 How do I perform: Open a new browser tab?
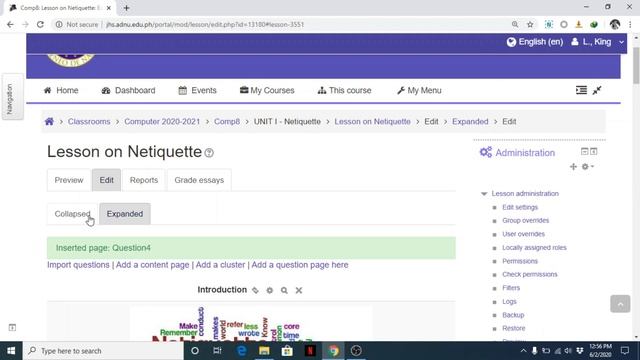tap(126, 8)
